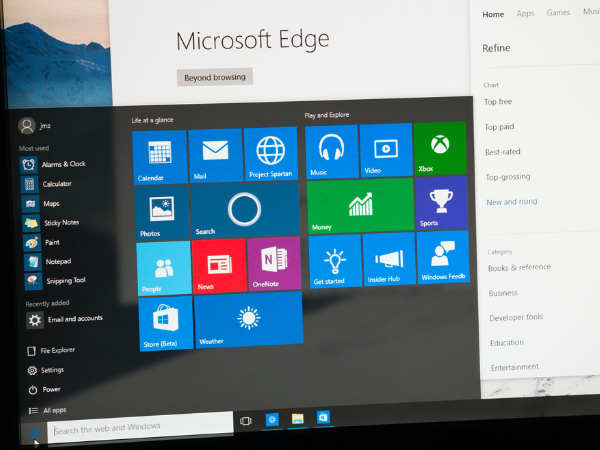Open the Calendar tile

[159, 156]
